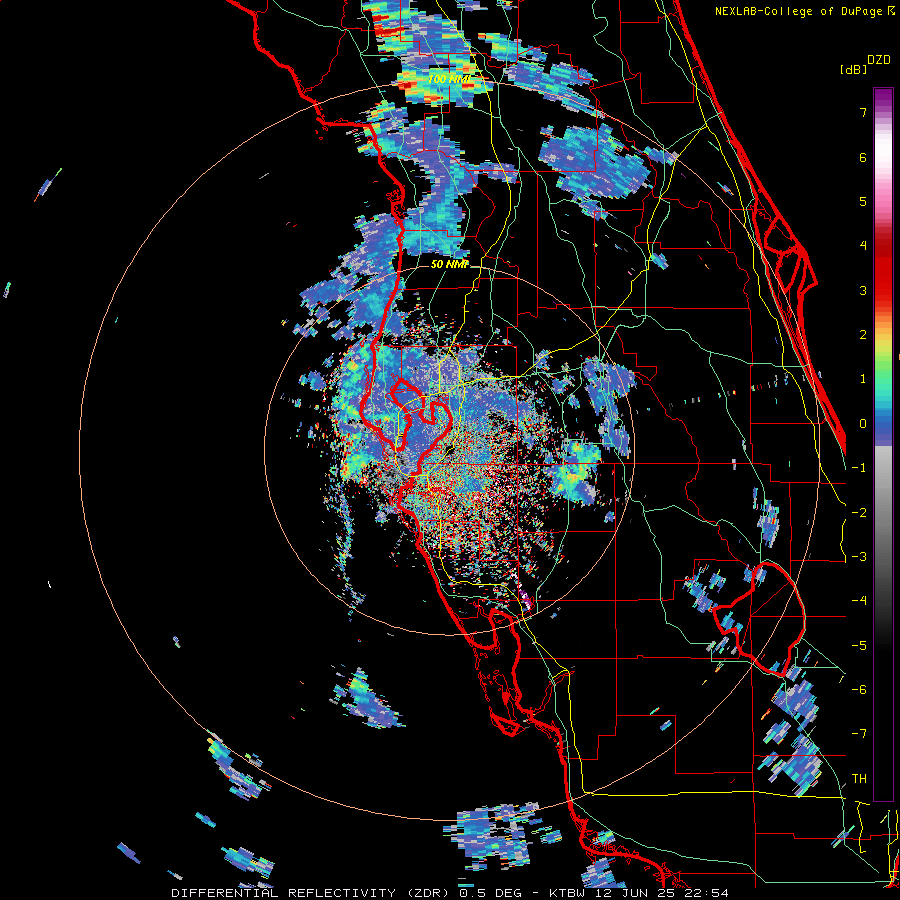The image size is (900, 900).
Task: Select the "-7" tick label on color scale
Action: tap(859, 734)
